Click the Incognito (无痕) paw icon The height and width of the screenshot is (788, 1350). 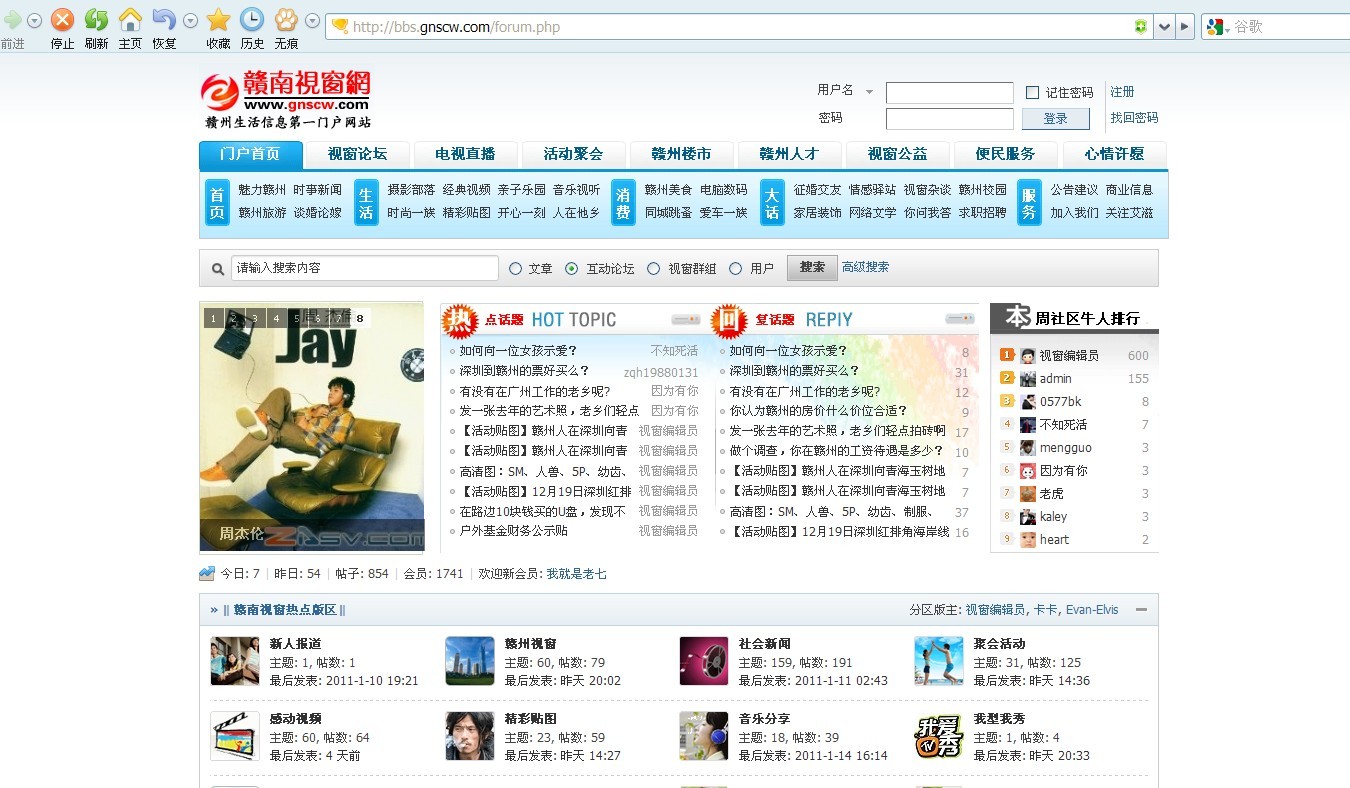pyautogui.click(x=286, y=20)
